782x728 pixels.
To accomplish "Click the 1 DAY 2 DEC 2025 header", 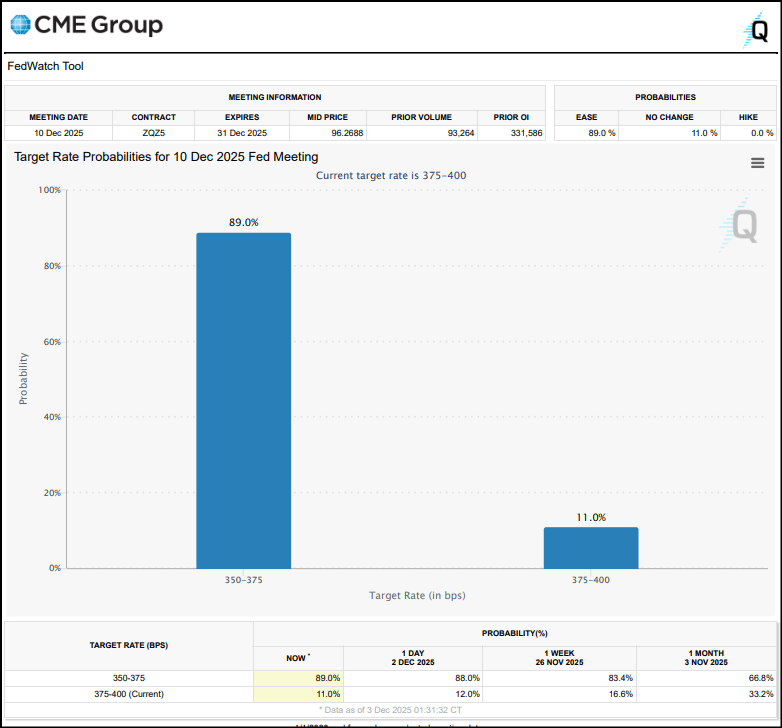I will (x=413, y=658).
